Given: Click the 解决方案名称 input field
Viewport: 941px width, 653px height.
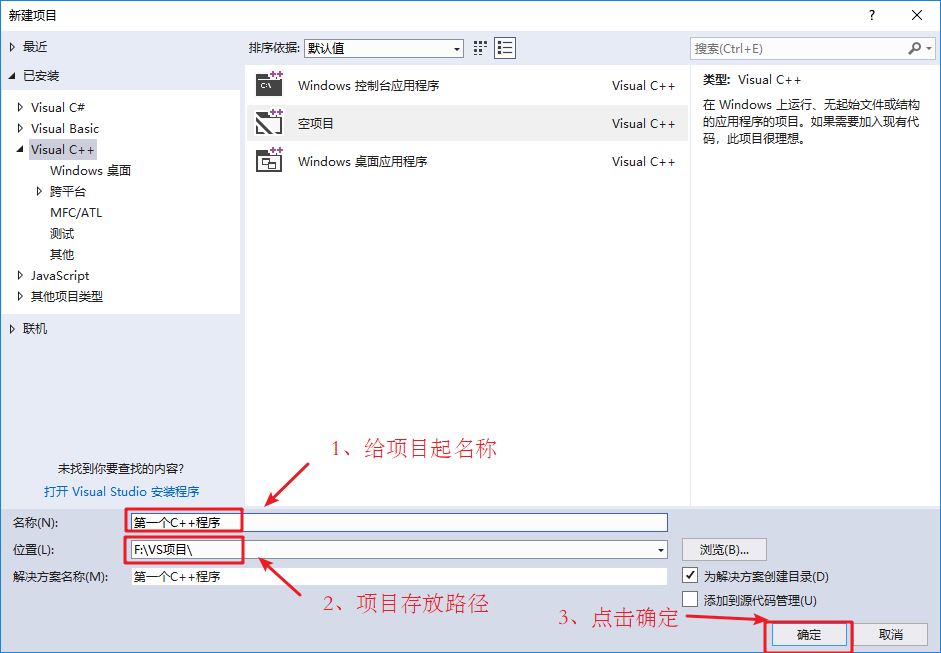Looking at the screenshot, I should pyautogui.click(x=399, y=577).
